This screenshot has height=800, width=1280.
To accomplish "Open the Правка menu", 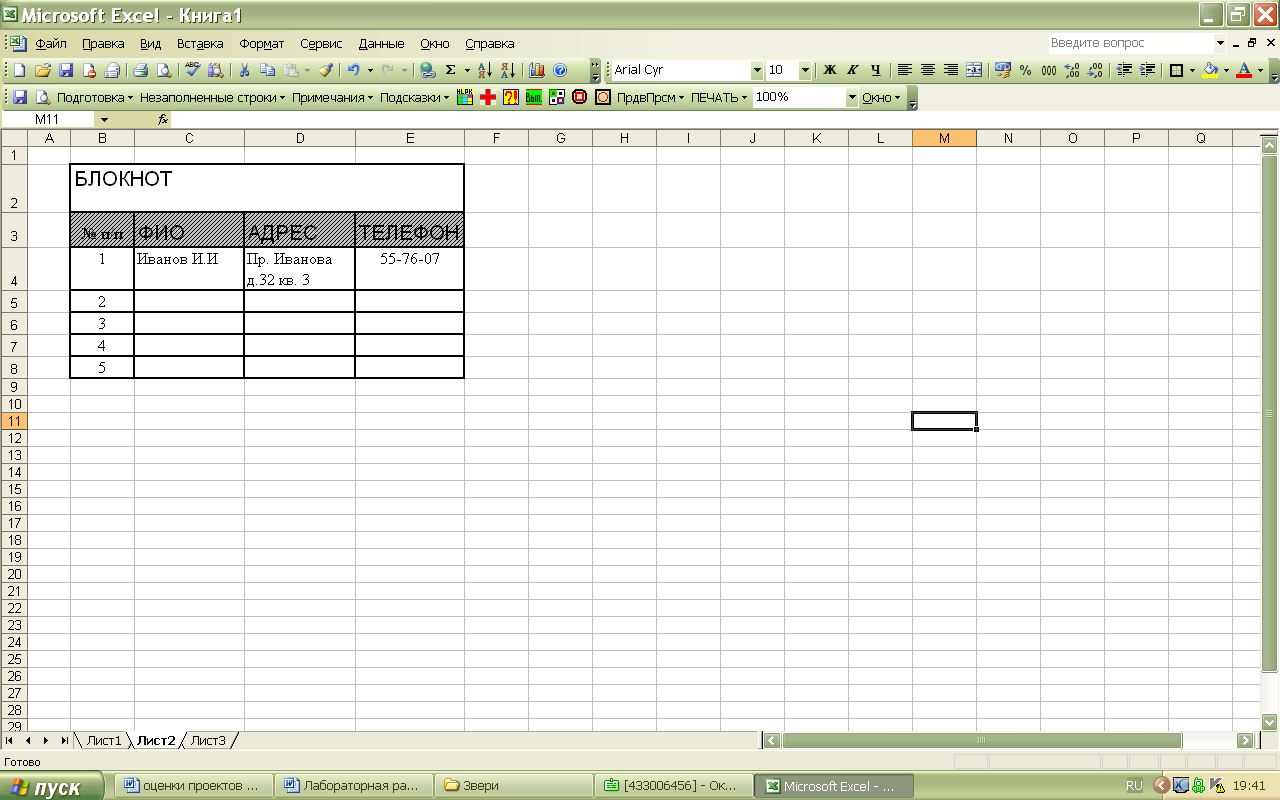I will click(x=103, y=43).
